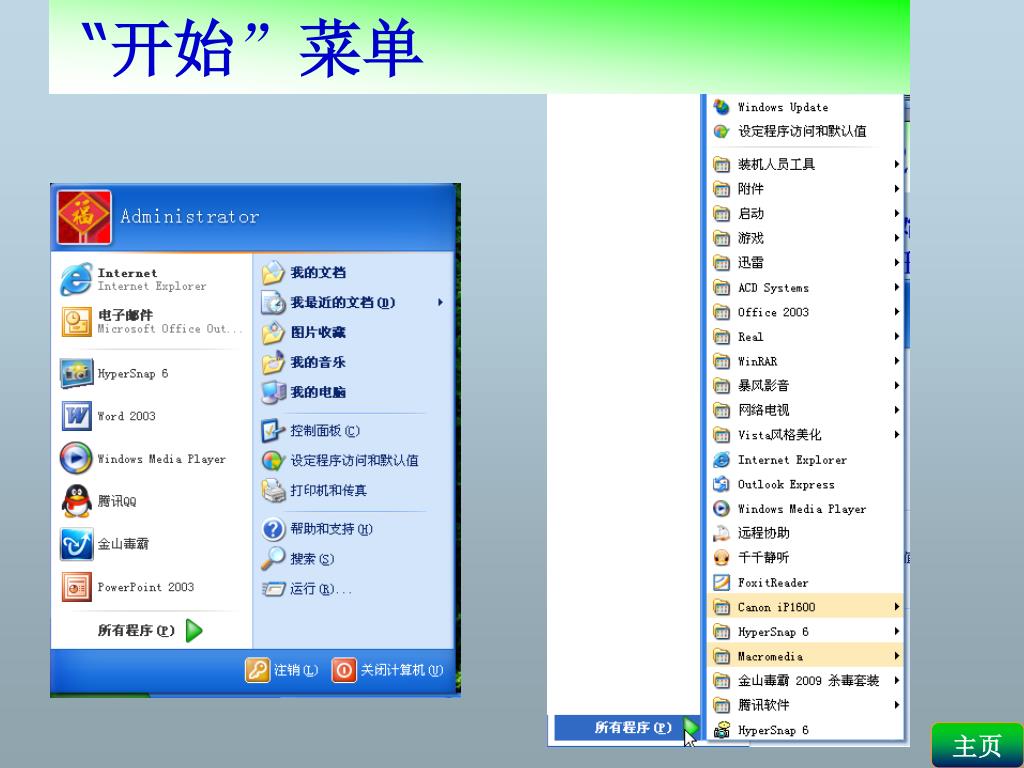The width and height of the screenshot is (1024, 768).
Task: Open the 图片收藏 folder icon
Action: [273, 332]
